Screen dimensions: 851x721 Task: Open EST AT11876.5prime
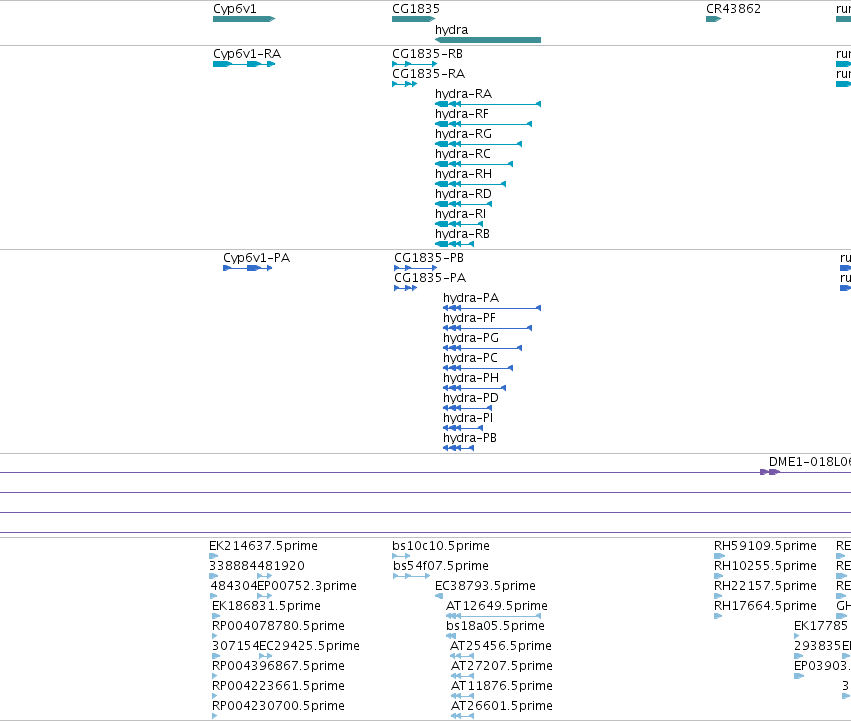(462, 696)
